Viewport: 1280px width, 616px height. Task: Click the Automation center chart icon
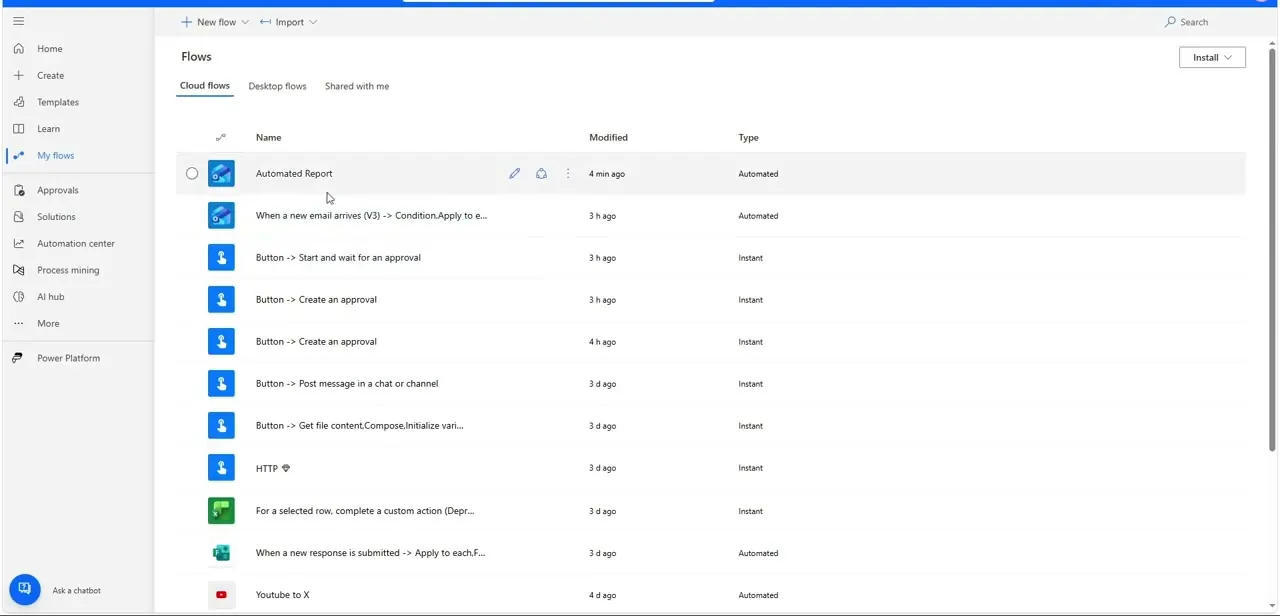tap(18, 243)
